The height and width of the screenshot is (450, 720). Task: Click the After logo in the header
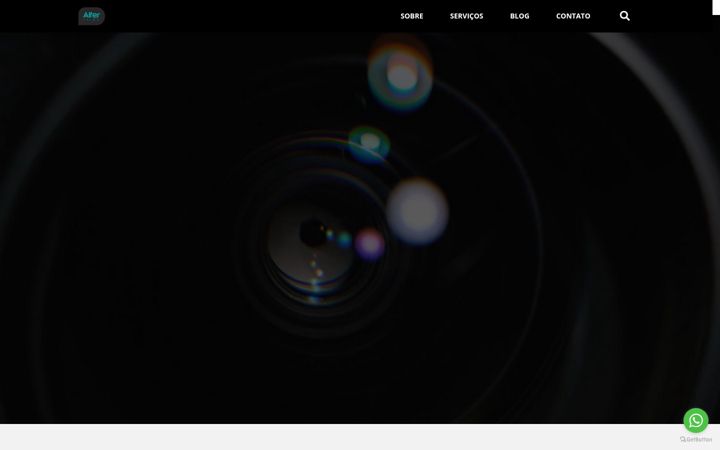click(x=91, y=16)
